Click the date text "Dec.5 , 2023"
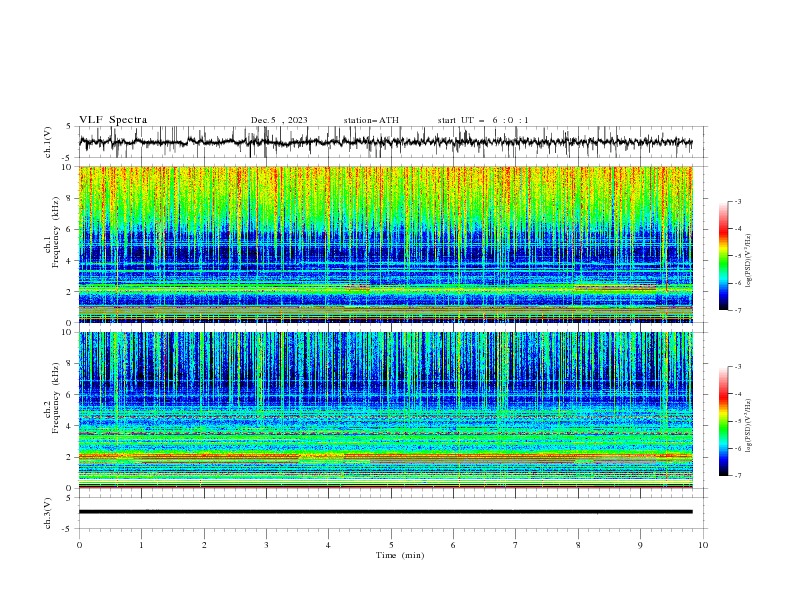792x612 pixels. click(x=279, y=120)
